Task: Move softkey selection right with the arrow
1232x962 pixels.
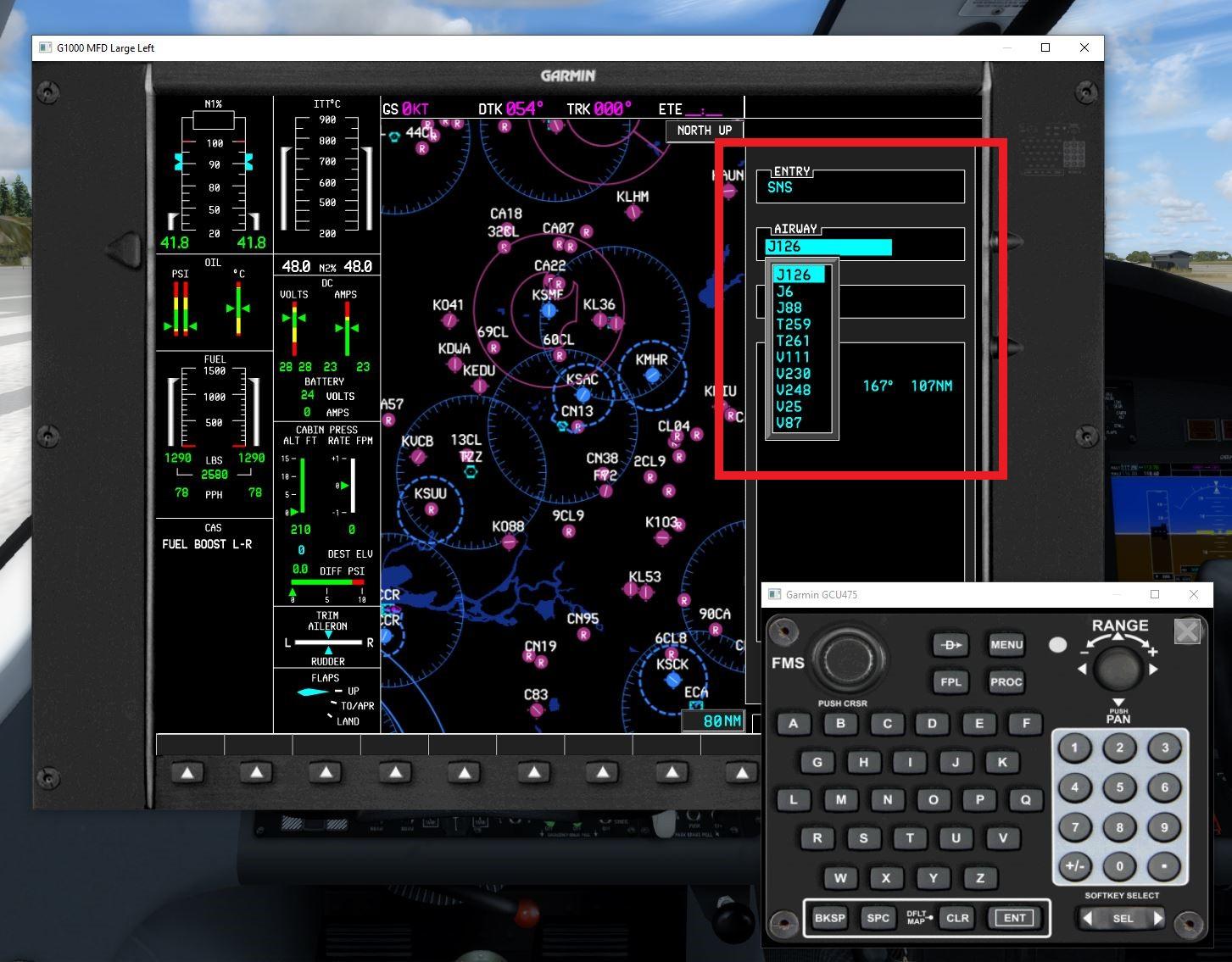Action: click(1157, 918)
